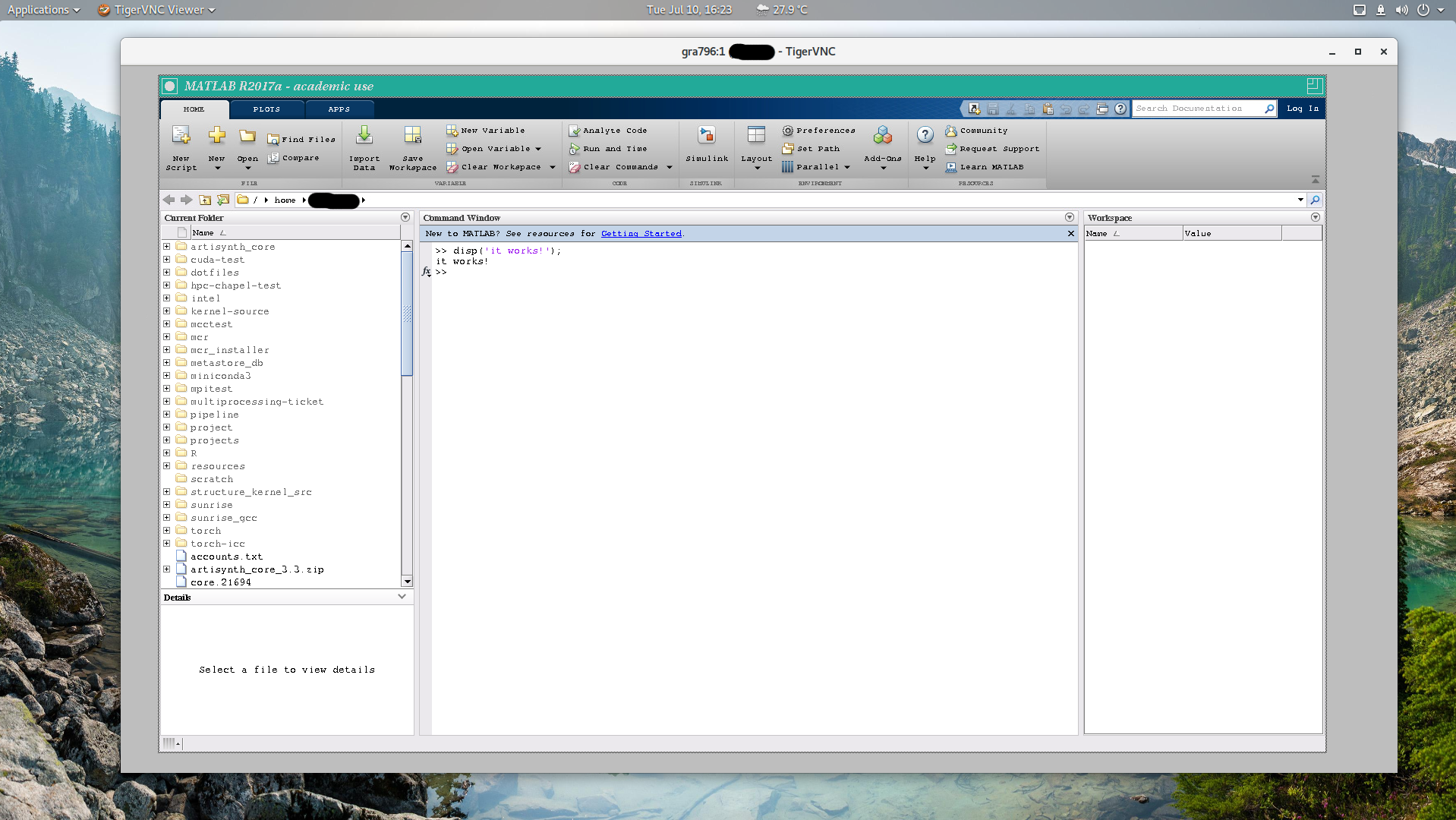Create a New Variable
The image size is (1456, 820).
point(486,131)
